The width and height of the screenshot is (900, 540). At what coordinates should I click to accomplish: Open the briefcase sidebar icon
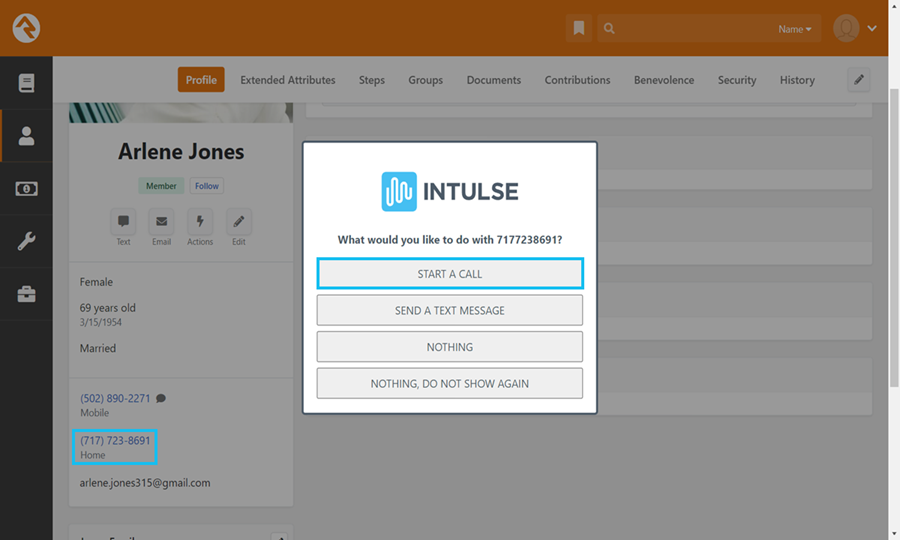pos(26,294)
